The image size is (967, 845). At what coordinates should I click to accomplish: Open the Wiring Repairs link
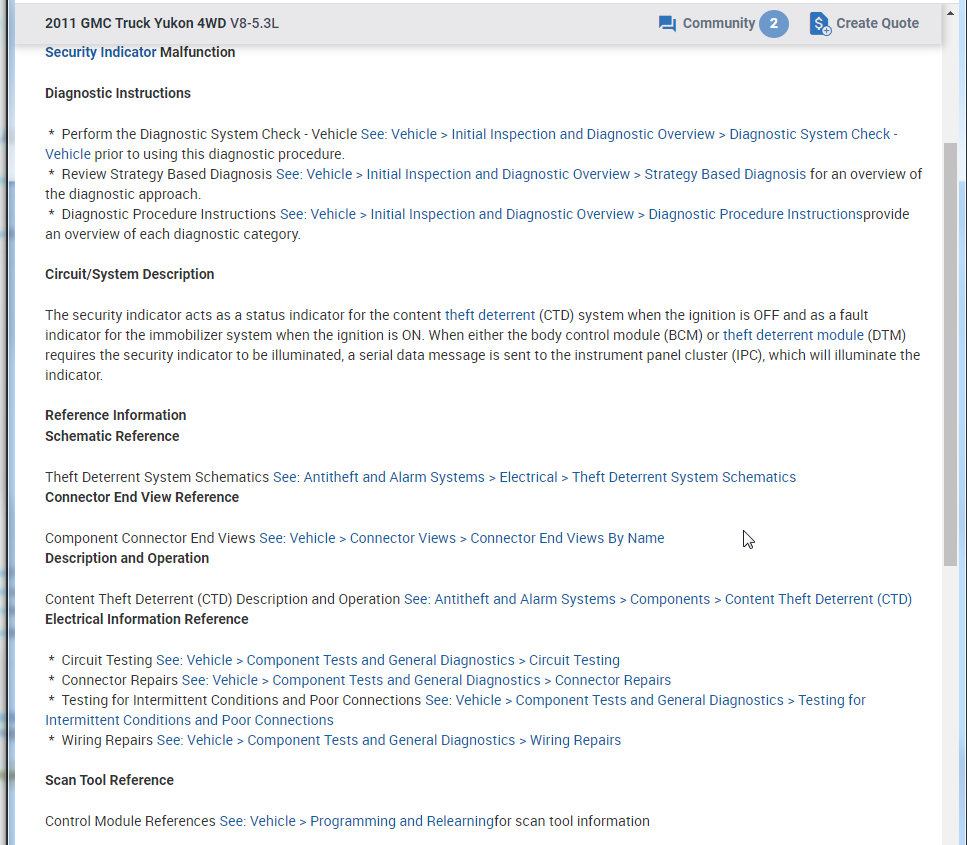pos(575,740)
